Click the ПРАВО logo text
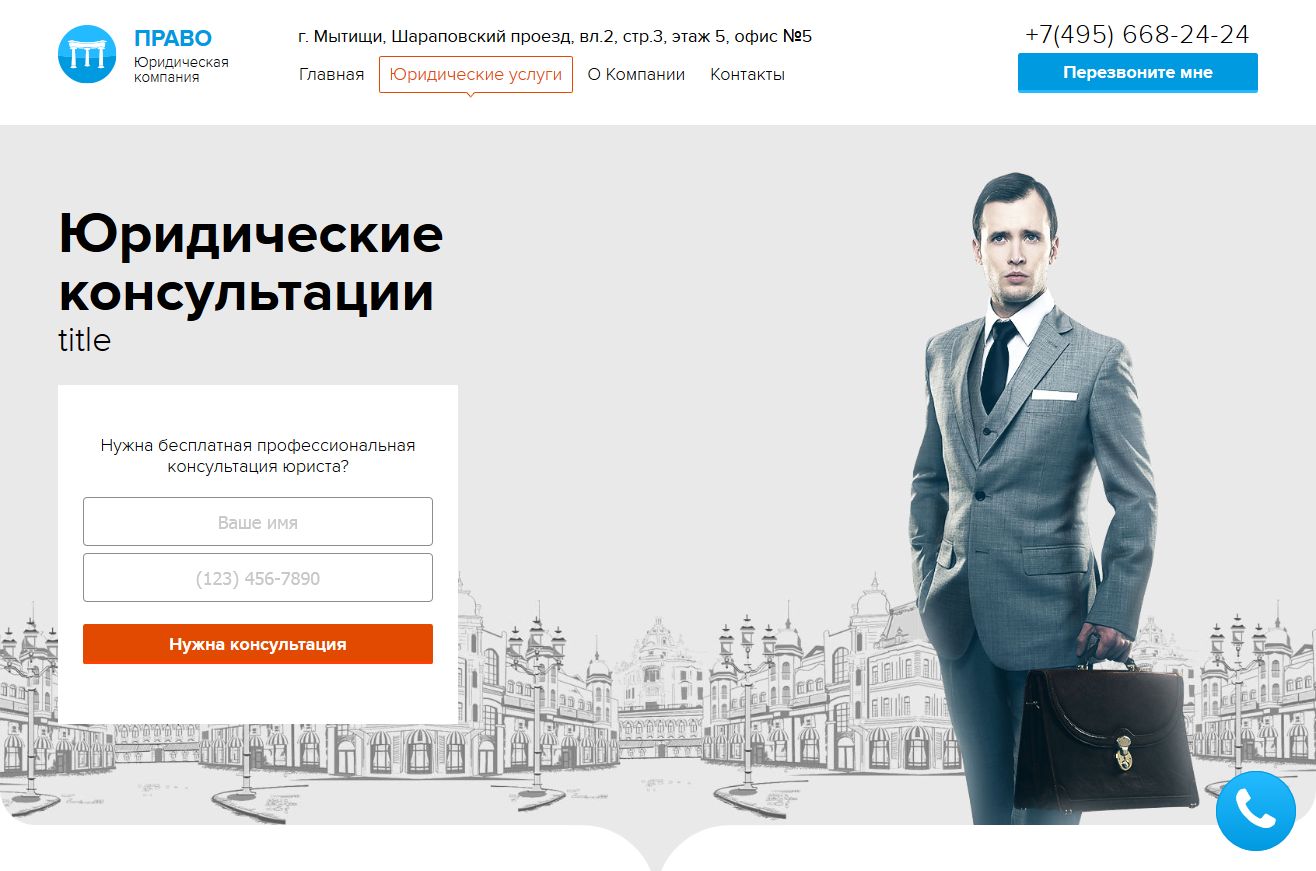The width and height of the screenshot is (1316, 871). pos(173,38)
